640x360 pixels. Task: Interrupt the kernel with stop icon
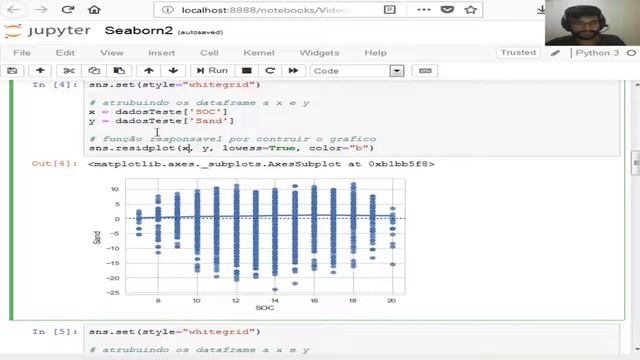pyautogui.click(x=247, y=71)
